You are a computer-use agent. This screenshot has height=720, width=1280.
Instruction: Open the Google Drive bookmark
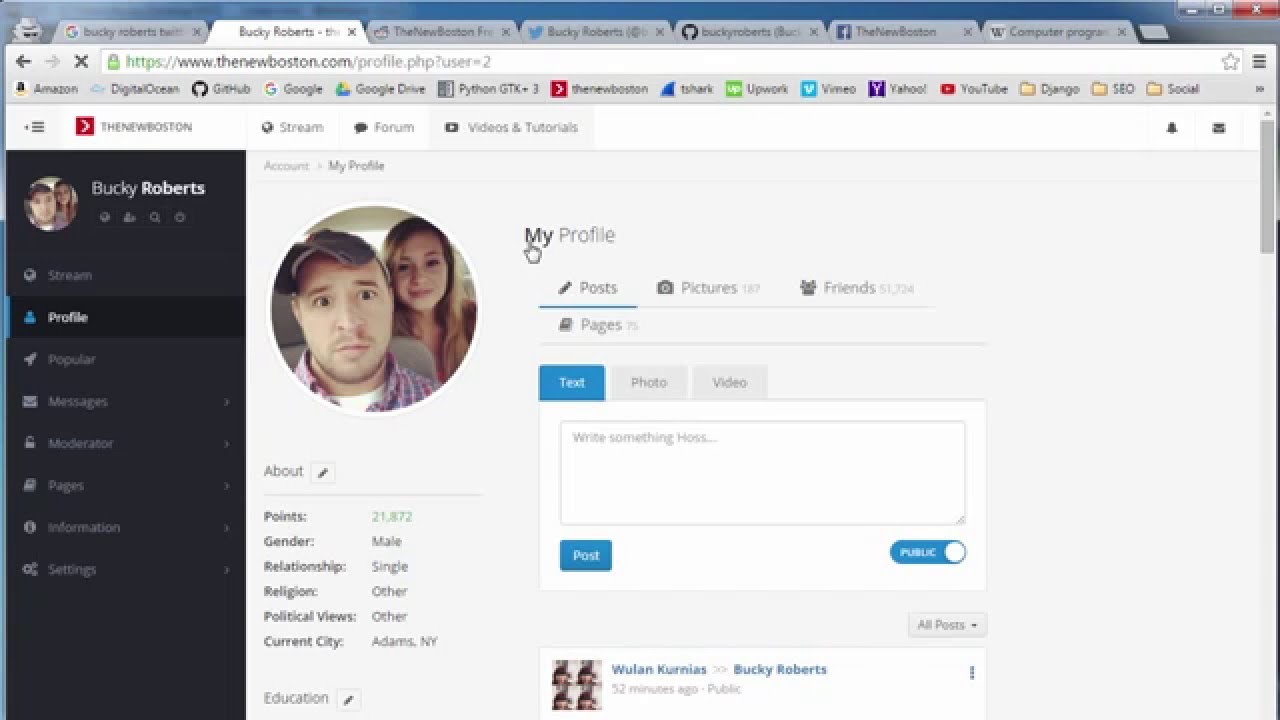pos(381,89)
